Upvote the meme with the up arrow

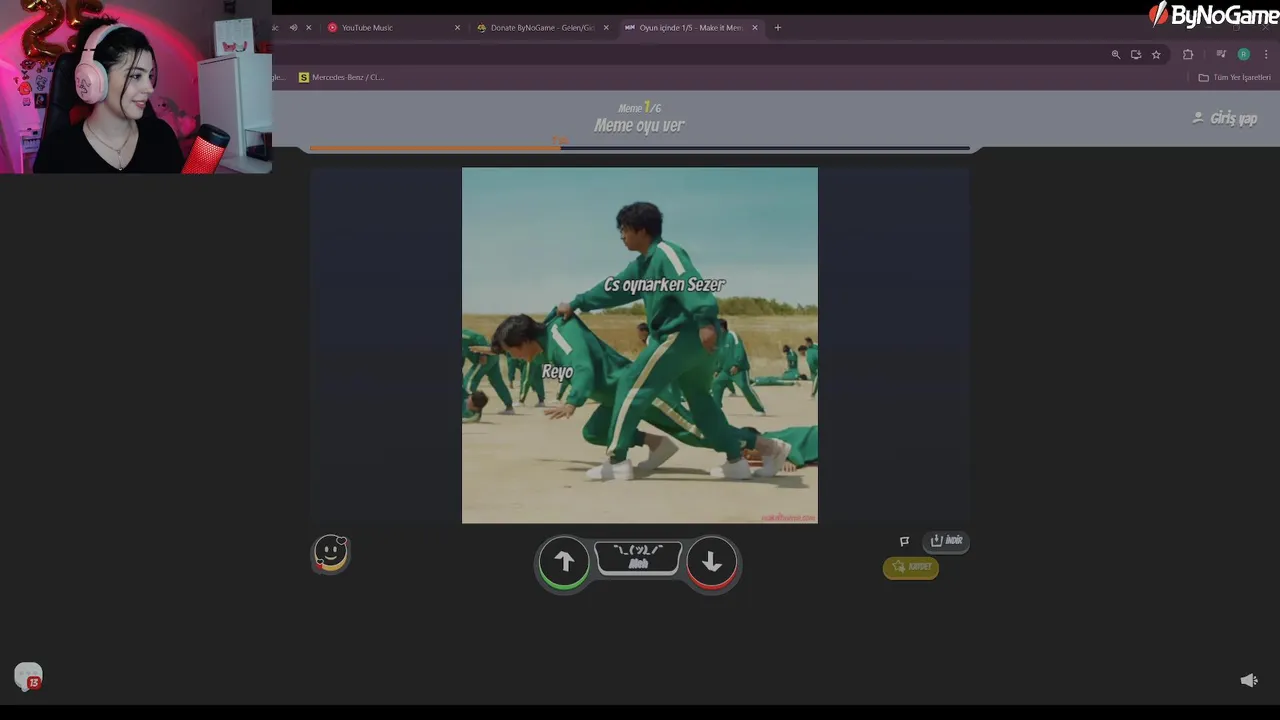(x=564, y=563)
